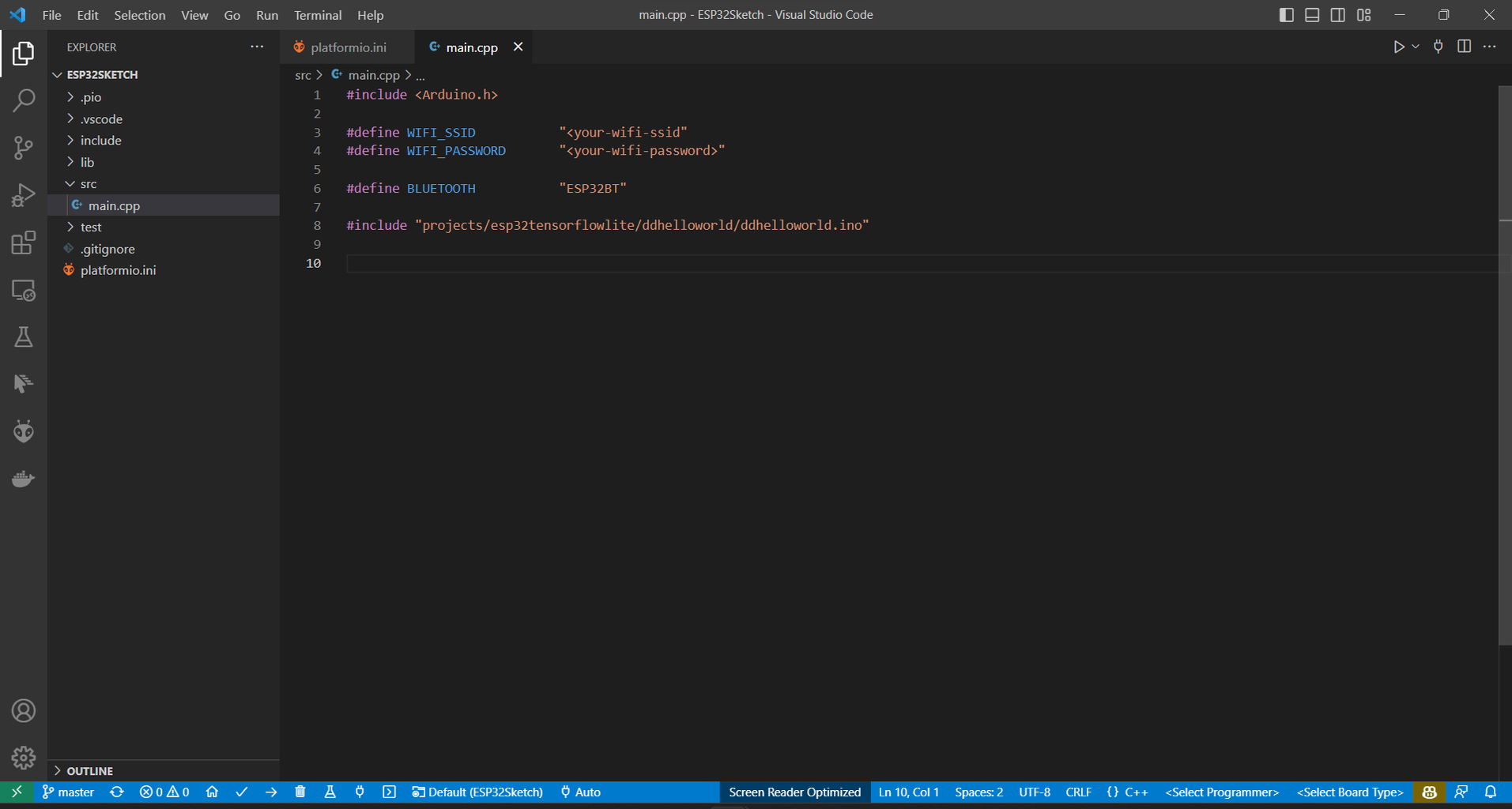This screenshot has height=809, width=1512.
Task: Open the Terminal menu
Action: point(318,15)
